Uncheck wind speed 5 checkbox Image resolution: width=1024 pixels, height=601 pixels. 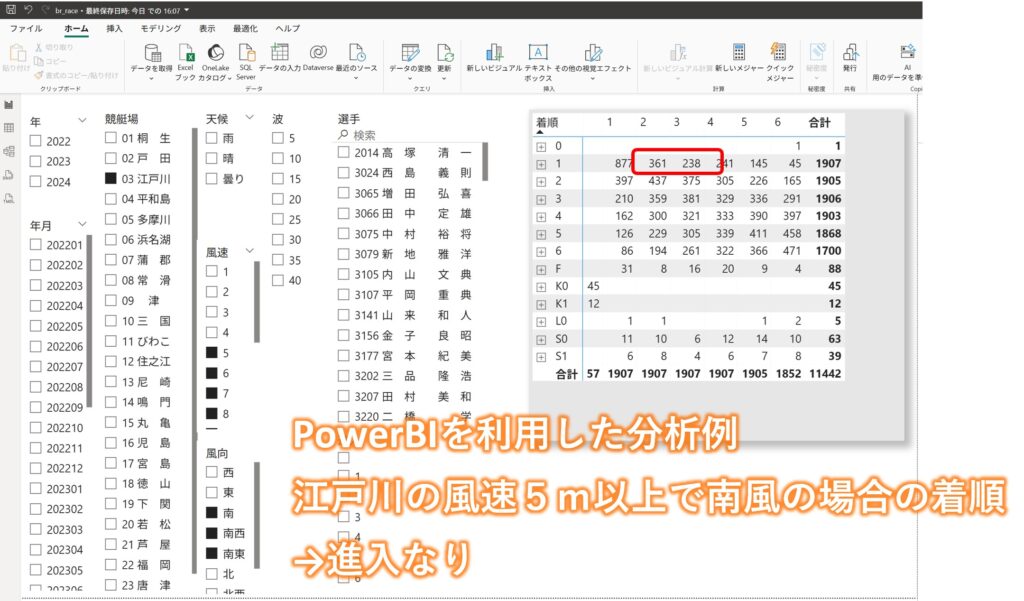coord(212,352)
